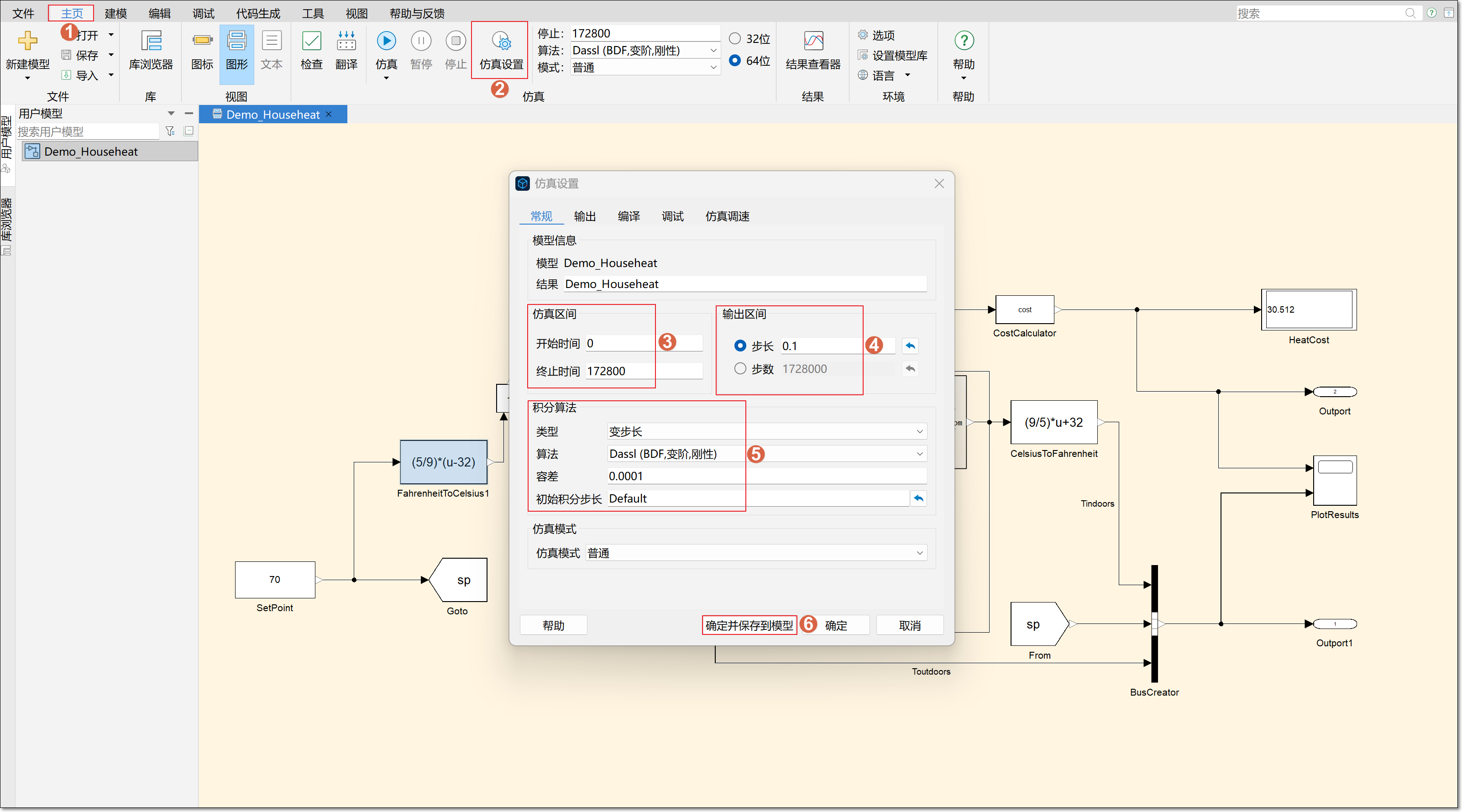1462x812 pixels.
Task: Select the 32位 radio option
Action: [x=735, y=39]
